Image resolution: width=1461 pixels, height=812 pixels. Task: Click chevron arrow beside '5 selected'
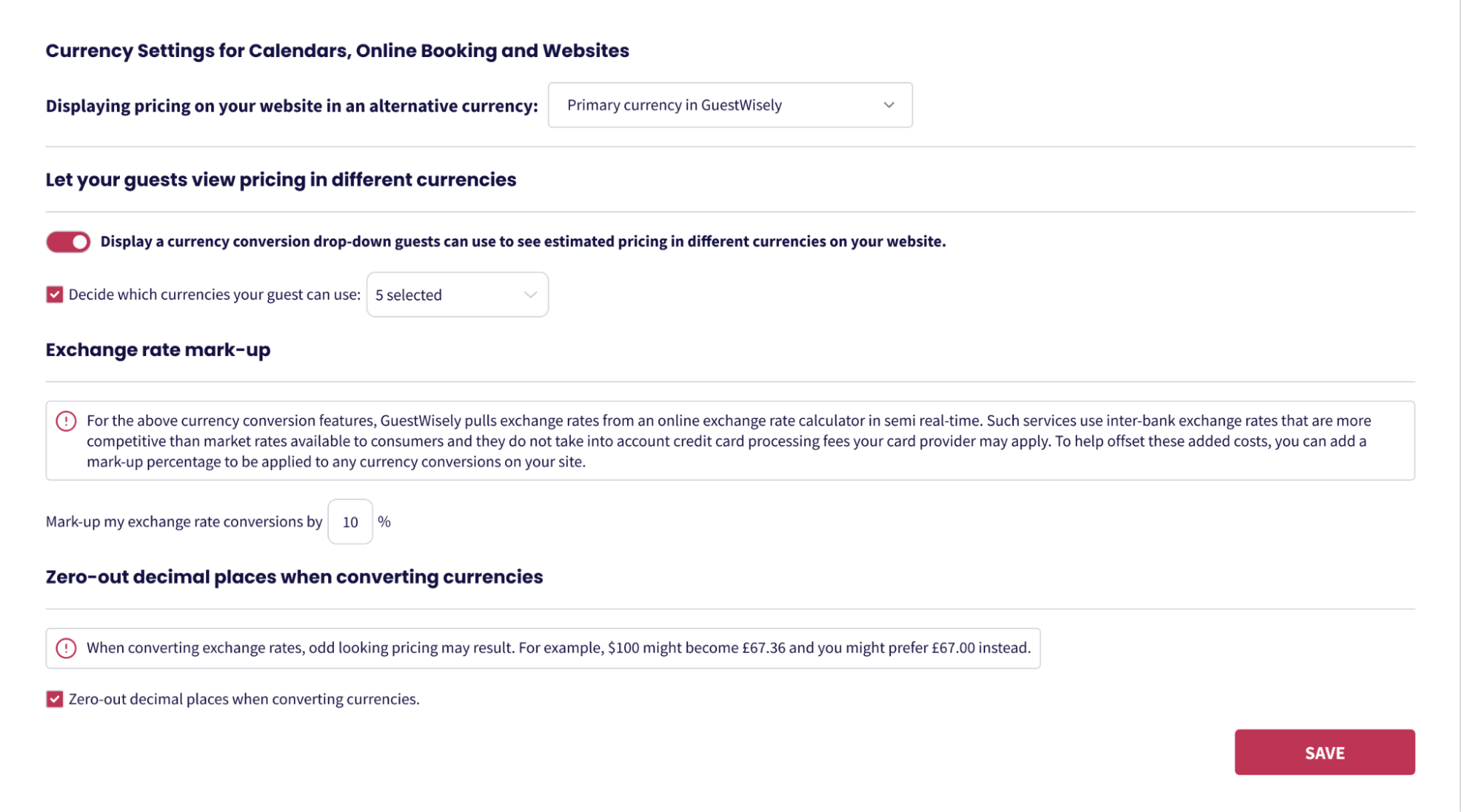pos(530,295)
